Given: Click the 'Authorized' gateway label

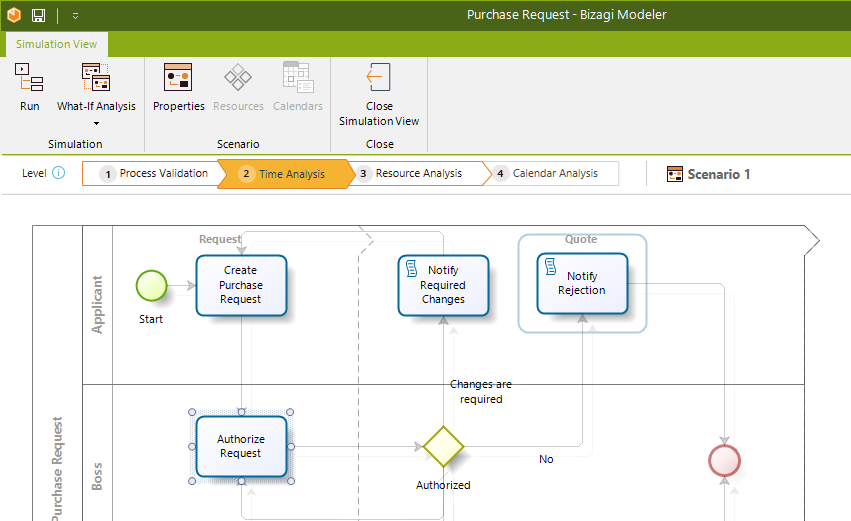Looking at the screenshot, I should [443, 485].
